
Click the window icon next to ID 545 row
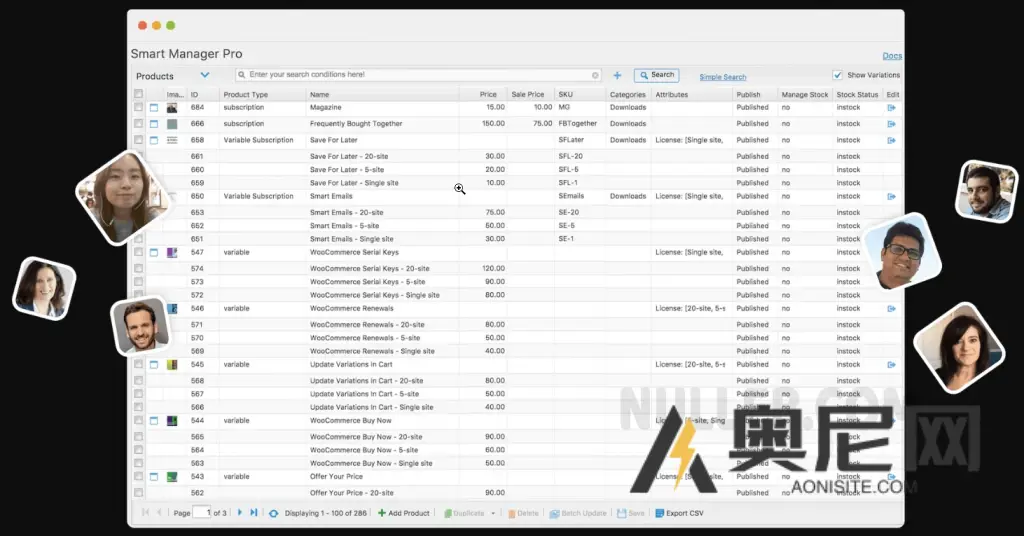click(x=154, y=365)
